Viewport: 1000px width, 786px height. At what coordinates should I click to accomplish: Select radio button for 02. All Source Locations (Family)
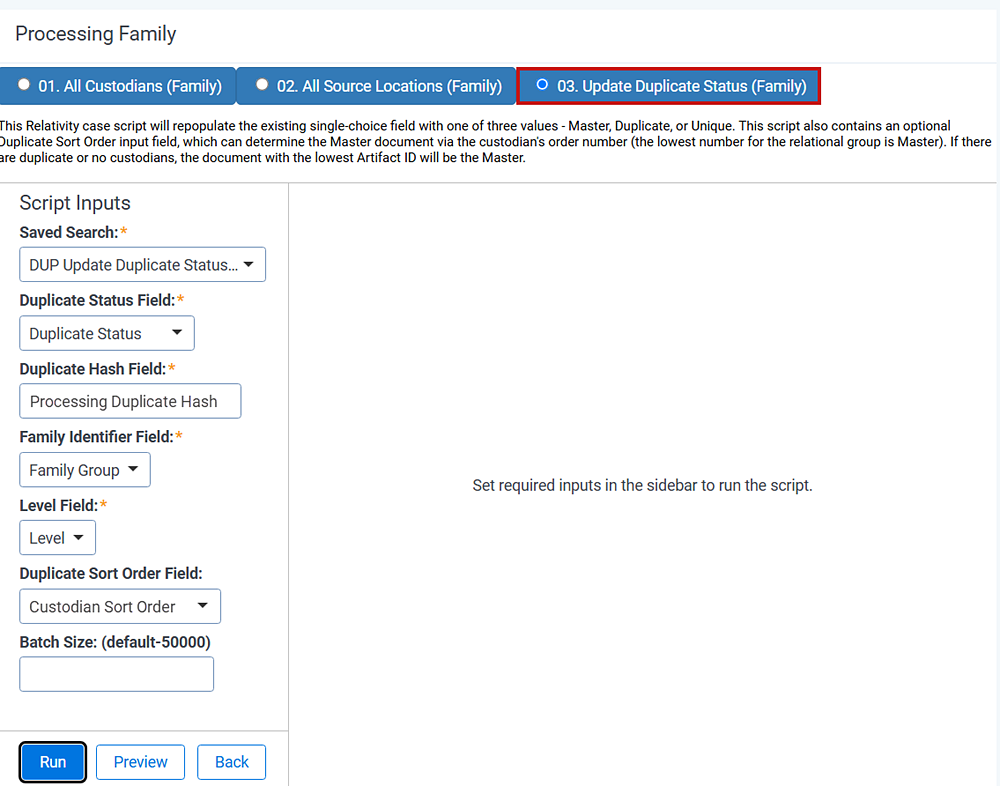click(261, 85)
